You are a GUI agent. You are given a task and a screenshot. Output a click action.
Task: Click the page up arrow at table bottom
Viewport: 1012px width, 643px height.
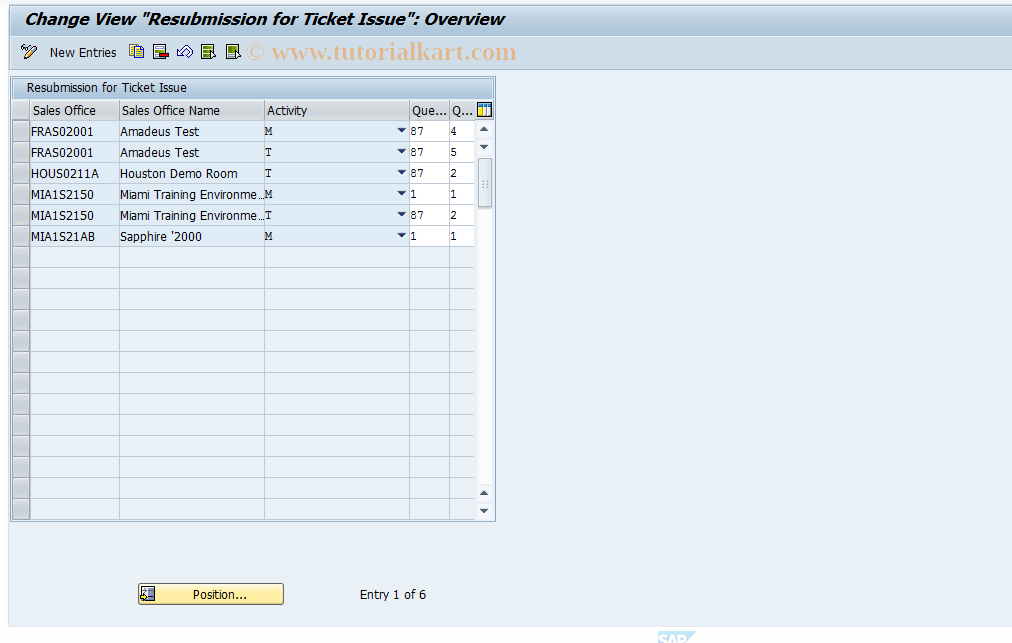click(484, 493)
